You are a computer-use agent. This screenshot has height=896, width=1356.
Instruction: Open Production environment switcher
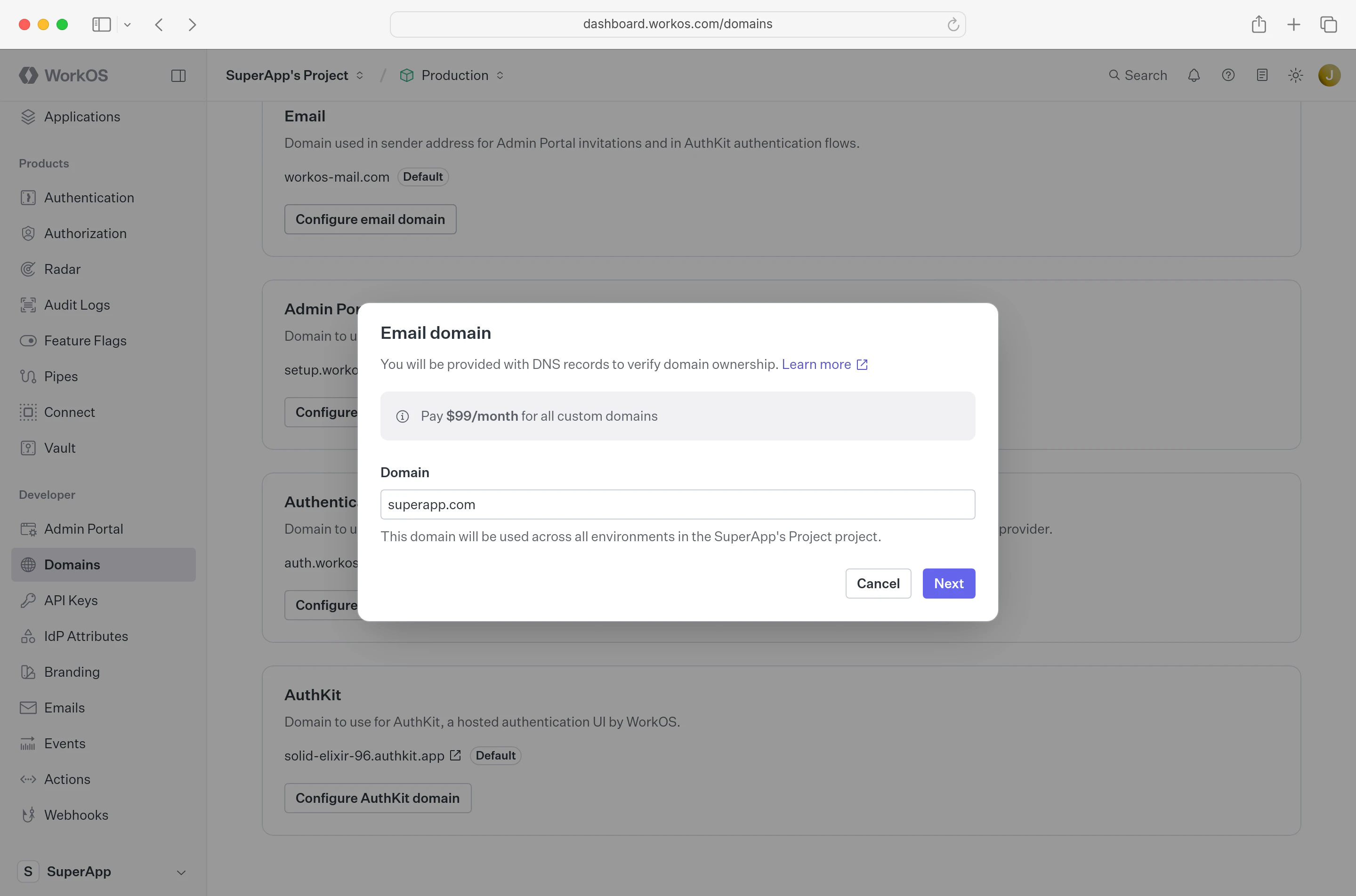(452, 75)
